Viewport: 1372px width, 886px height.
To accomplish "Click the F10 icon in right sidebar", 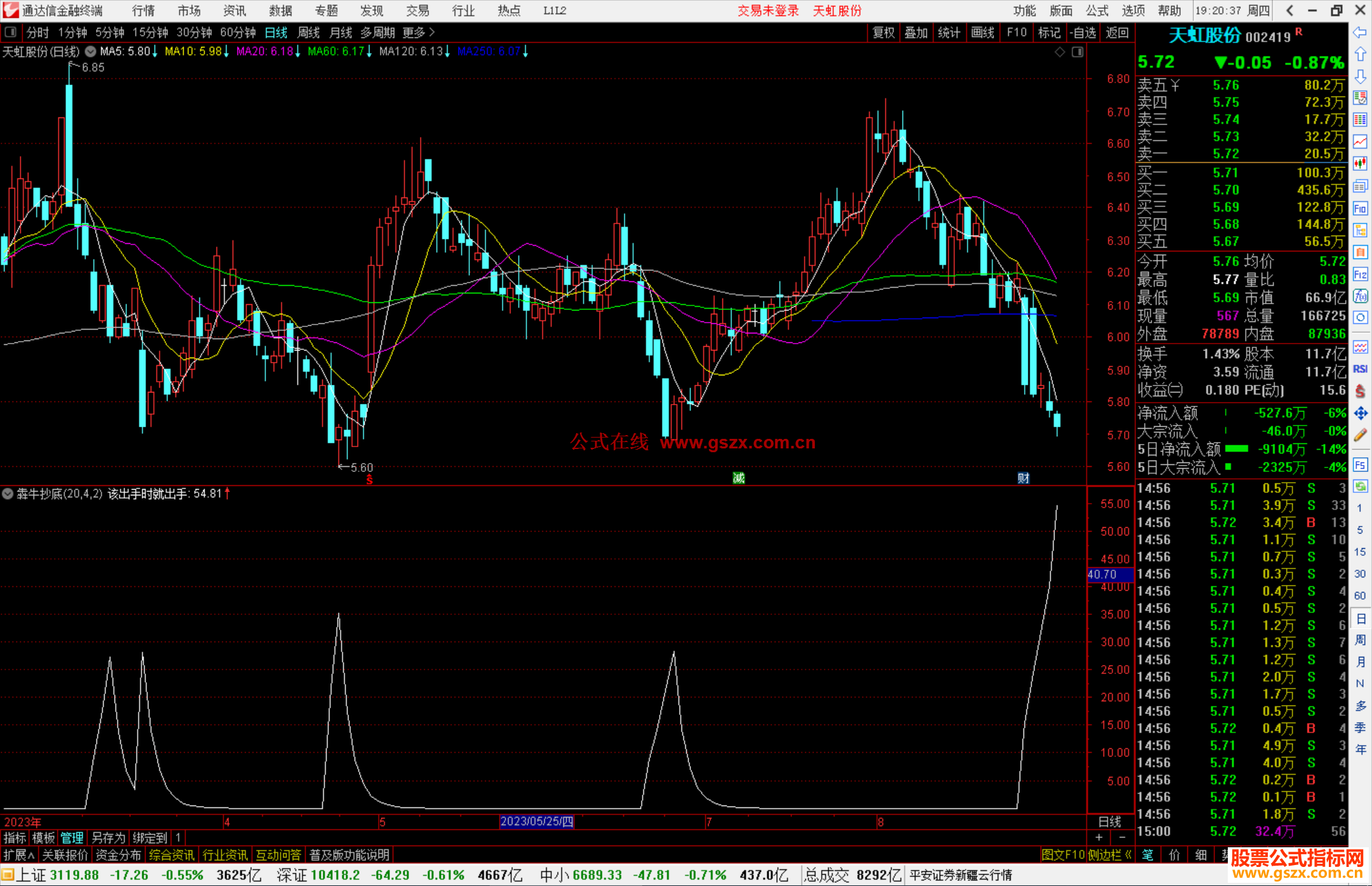I will tap(1360, 208).
